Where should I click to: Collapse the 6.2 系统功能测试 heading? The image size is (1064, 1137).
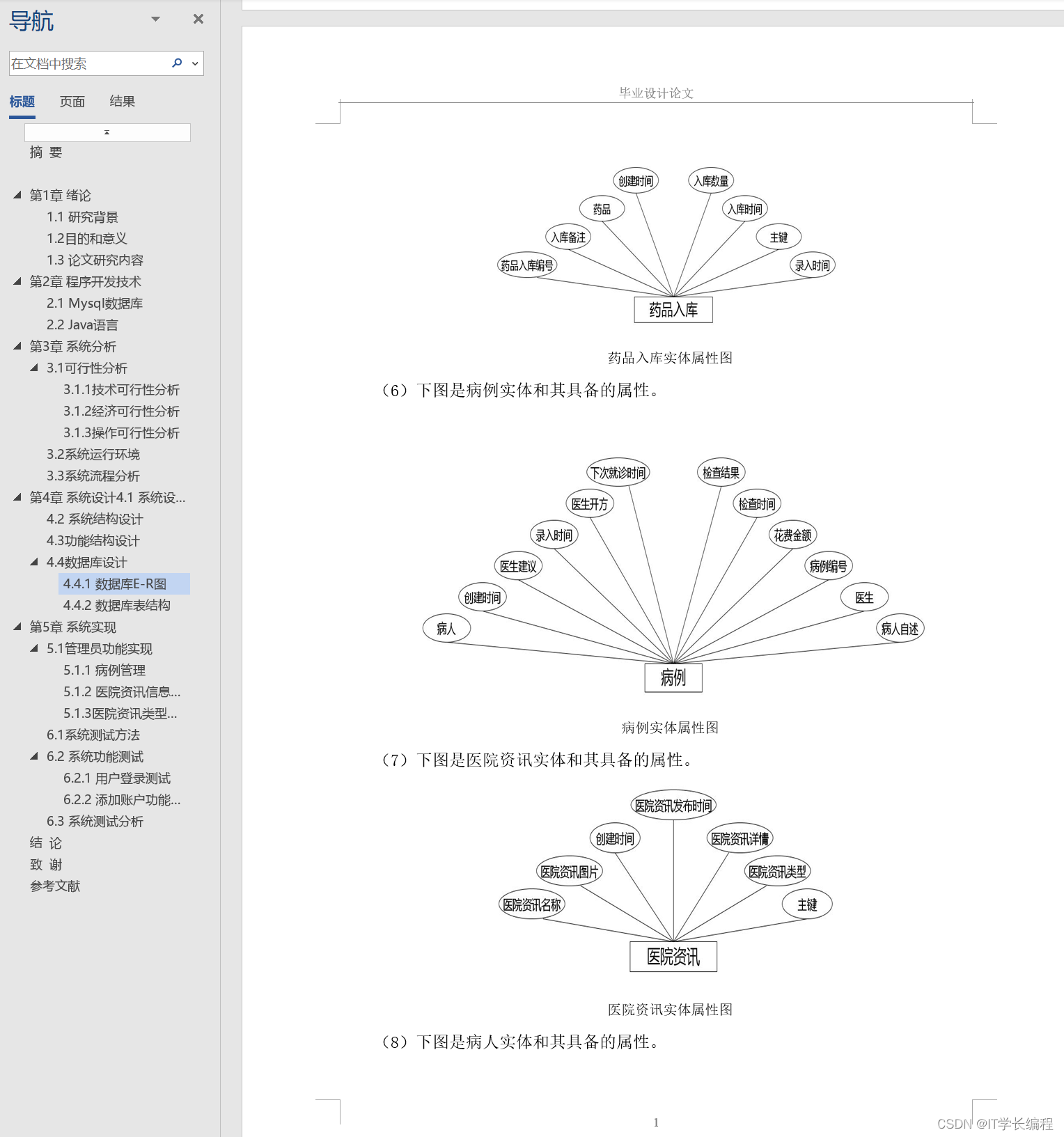pyautogui.click(x=34, y=756)
